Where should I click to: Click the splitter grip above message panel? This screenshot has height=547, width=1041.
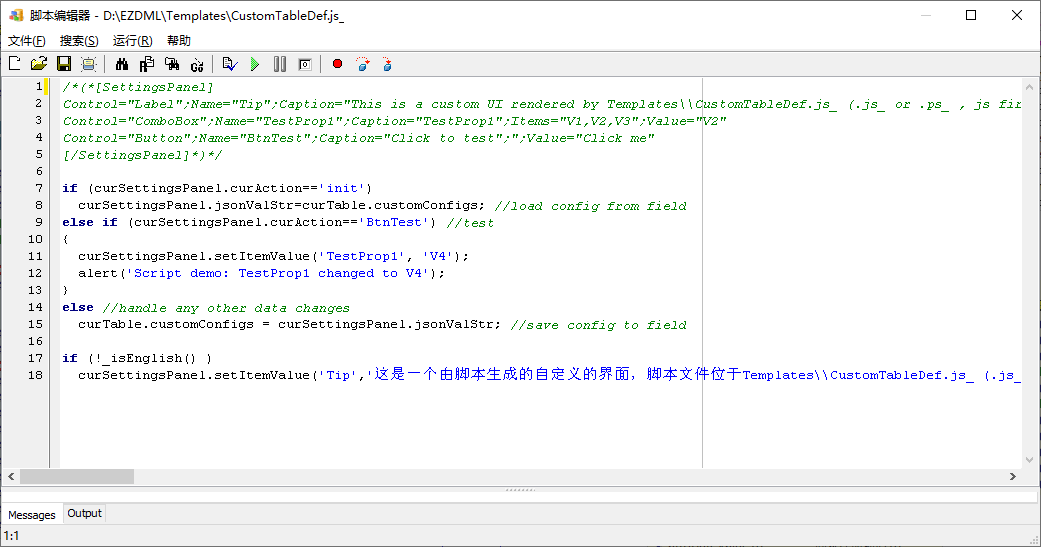[520, 491]
